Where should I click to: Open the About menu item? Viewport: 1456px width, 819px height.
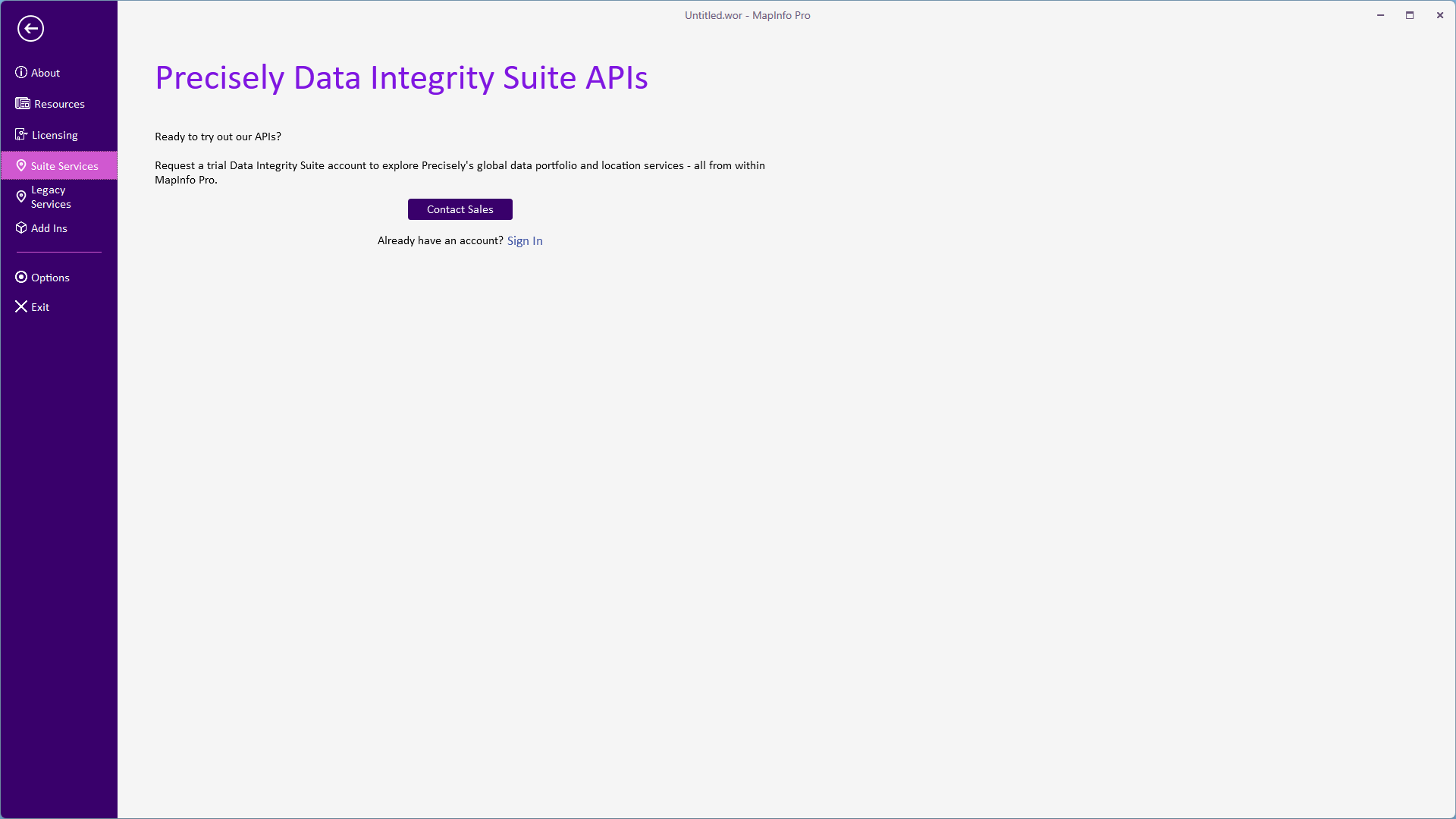pyautogui.click(x=45, y=73)
